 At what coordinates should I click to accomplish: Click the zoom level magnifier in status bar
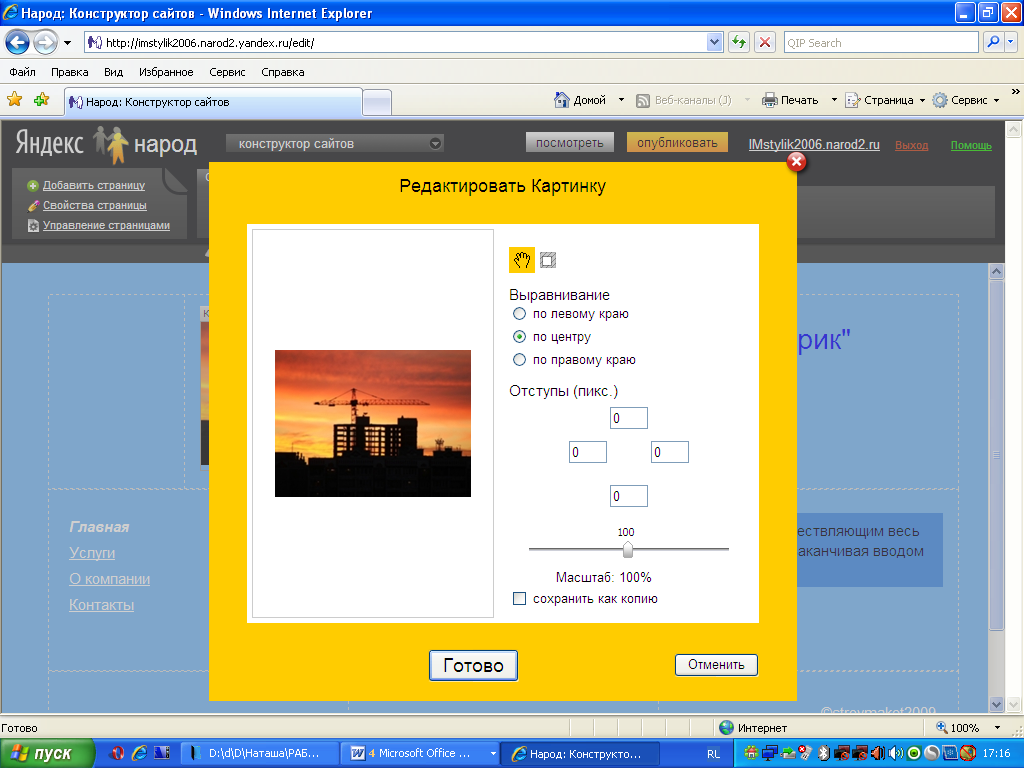(x=942, y=728)
